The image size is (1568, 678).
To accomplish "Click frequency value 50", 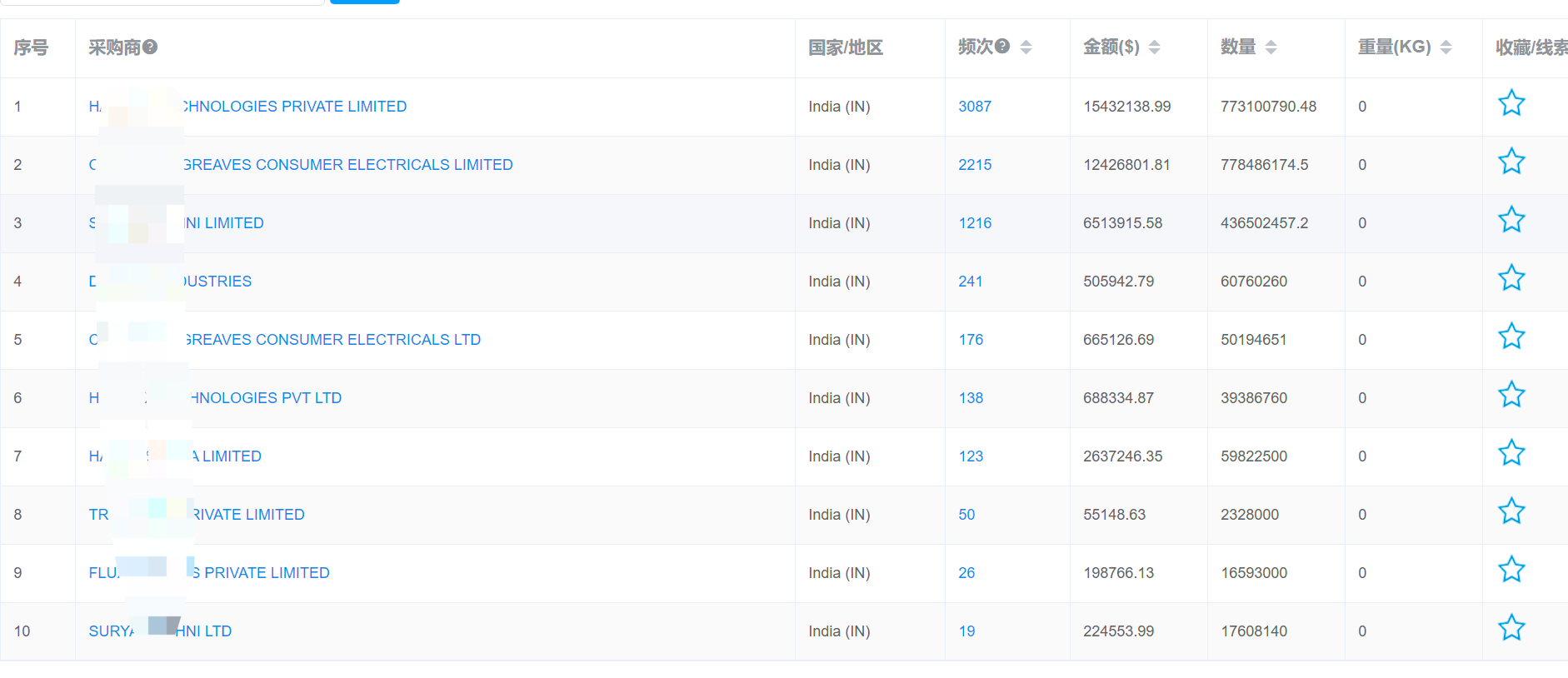I will click(x=966, y=515).
